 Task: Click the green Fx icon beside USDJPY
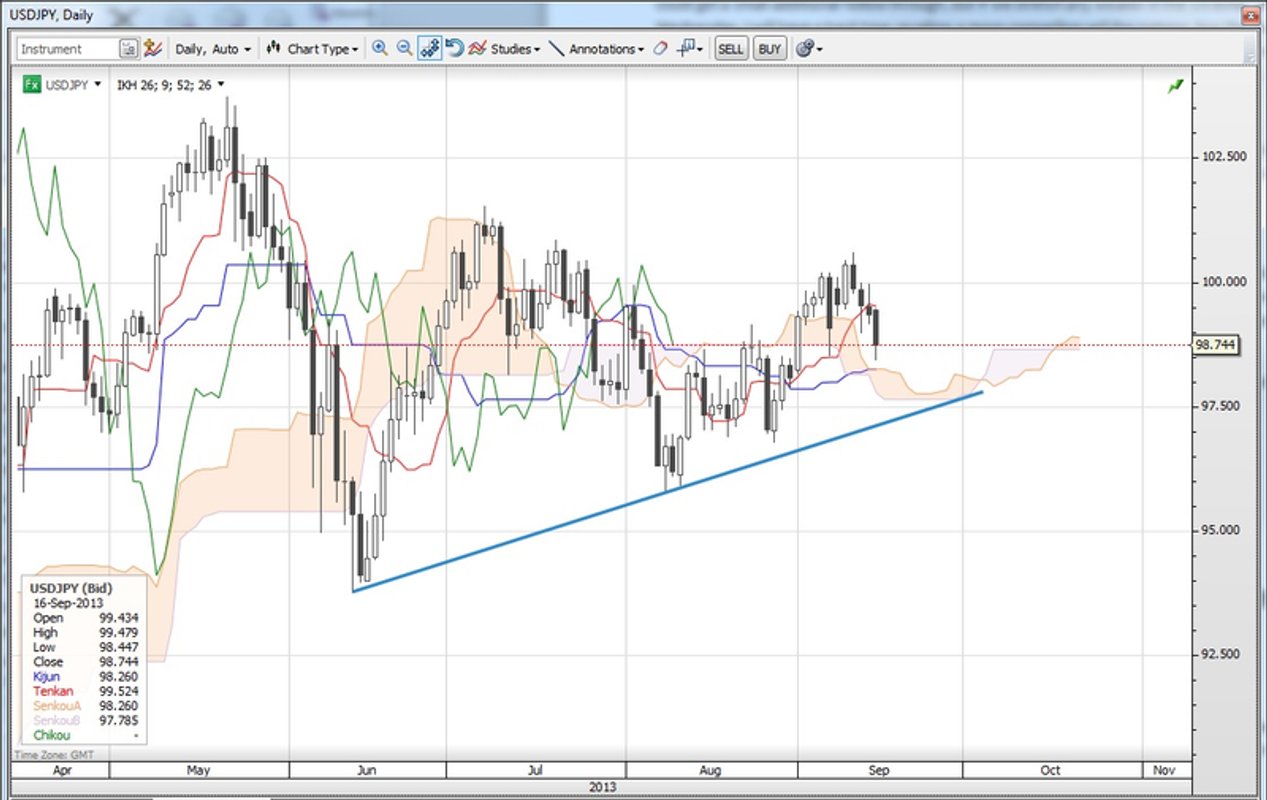[31, 85]
